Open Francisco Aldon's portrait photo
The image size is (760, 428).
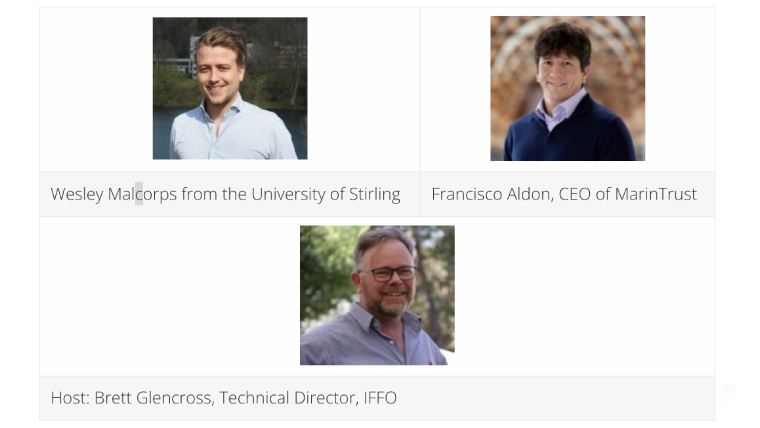click(567, 88)
